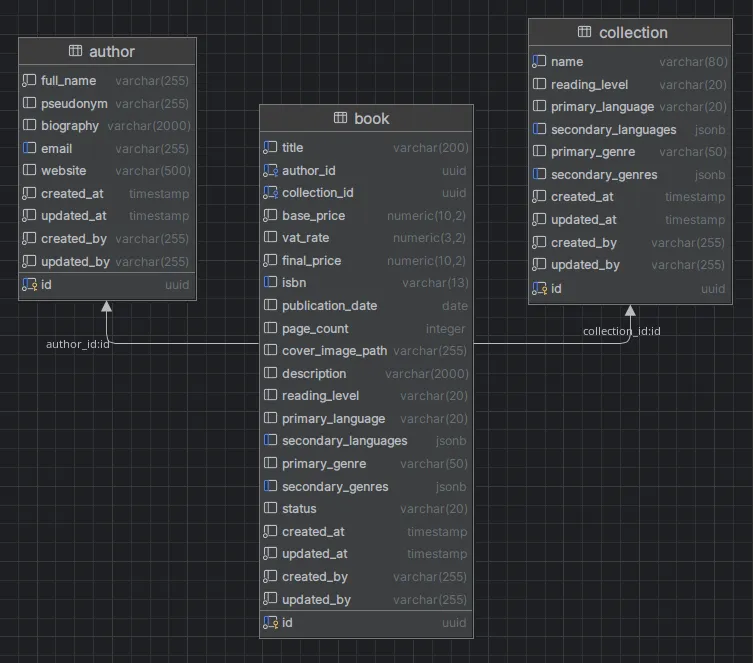Click the primary key icon of author id
Image resolution: width=753 pixels, height=663 pixels.
click(x=30, y=285)
